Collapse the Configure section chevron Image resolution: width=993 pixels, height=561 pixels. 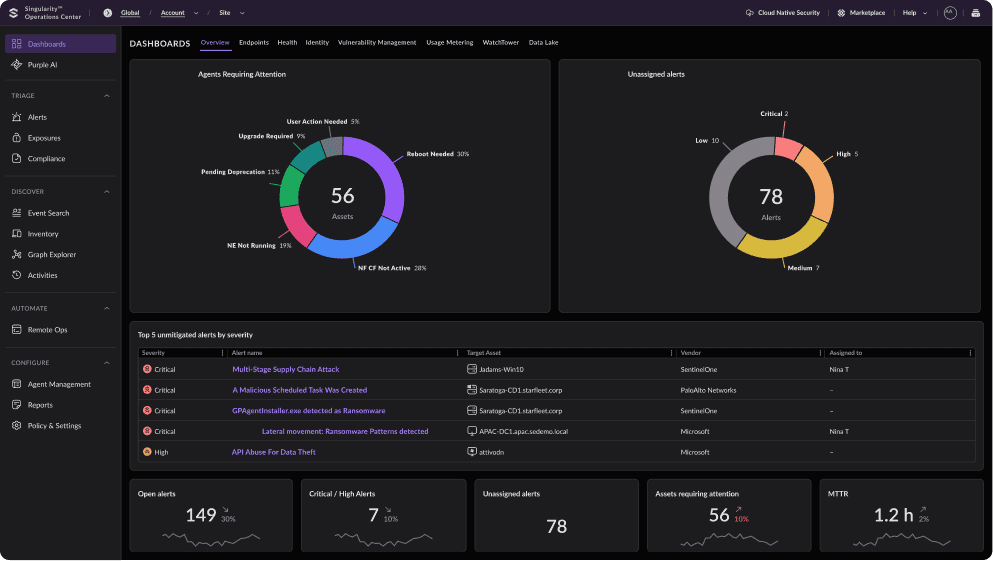click(107, 363)
